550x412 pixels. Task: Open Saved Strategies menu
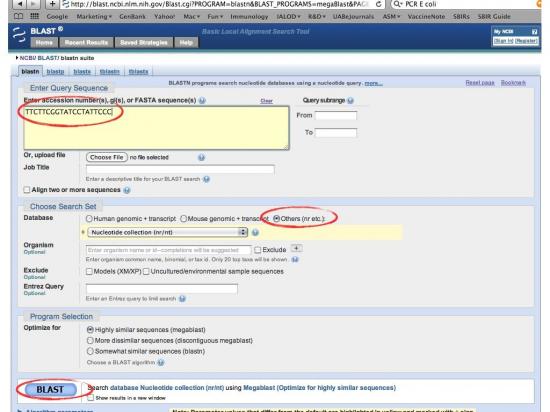pyautogui.click(x=144, y=42)
